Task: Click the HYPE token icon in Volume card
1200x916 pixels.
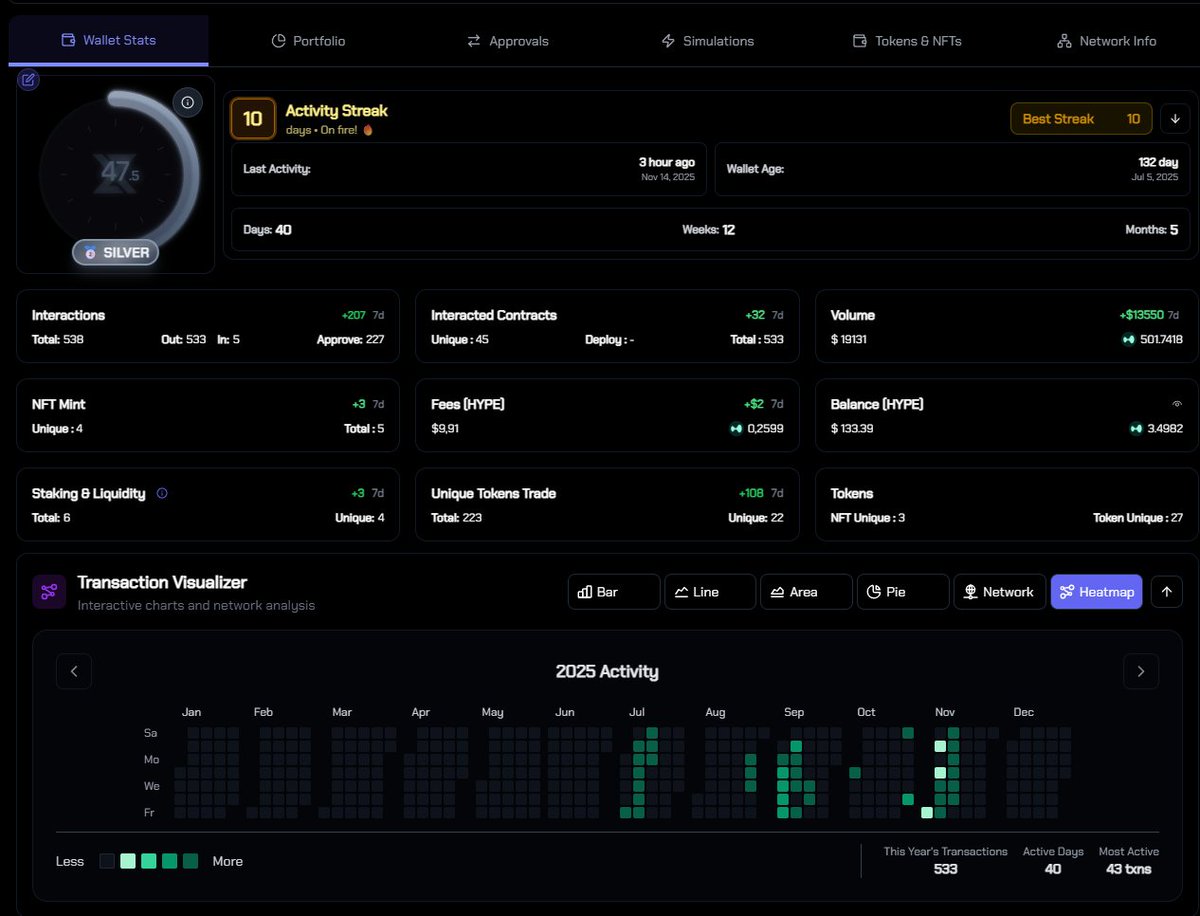Action: 1128,340
